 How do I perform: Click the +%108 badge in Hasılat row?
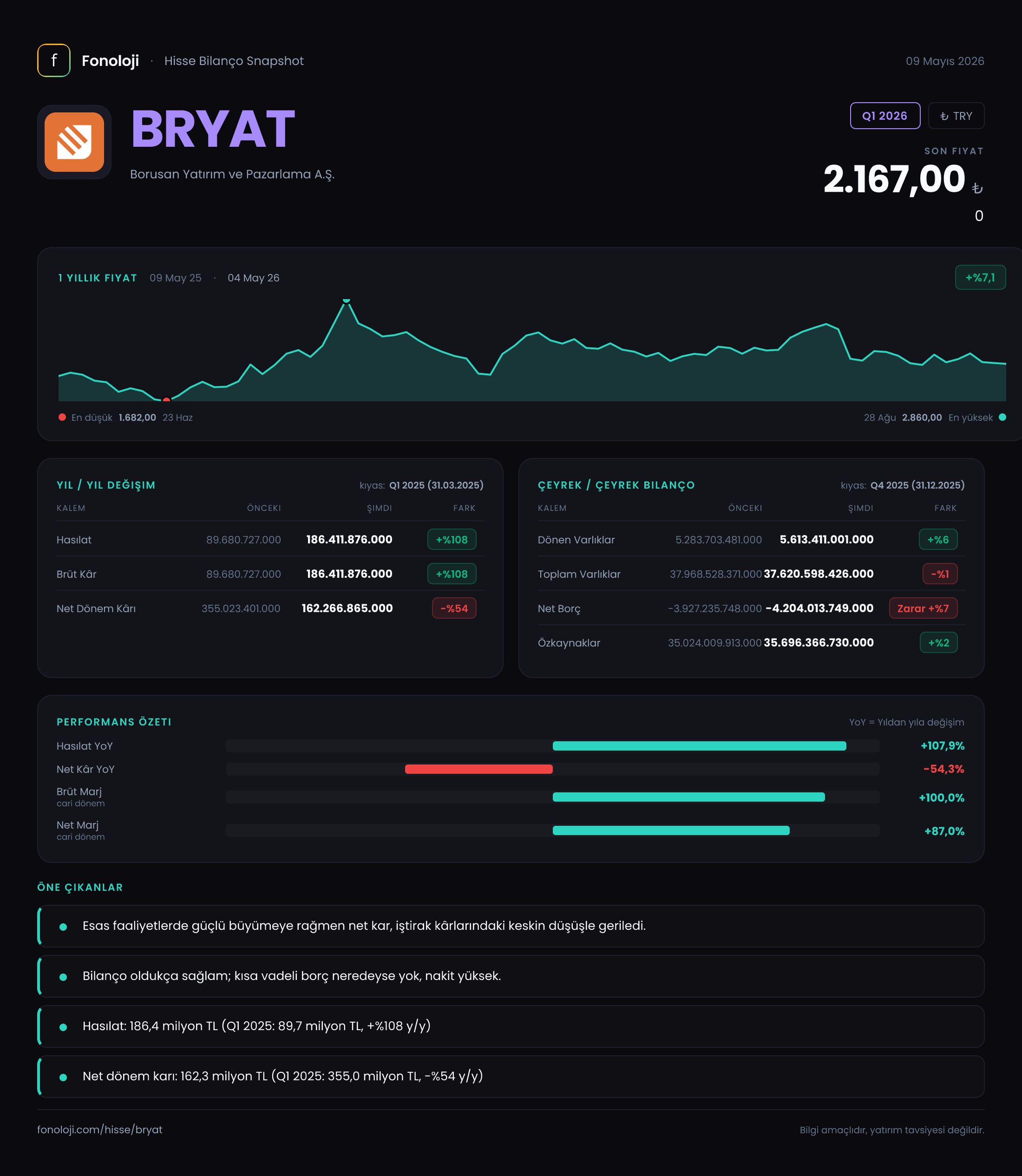pos(452,539)
